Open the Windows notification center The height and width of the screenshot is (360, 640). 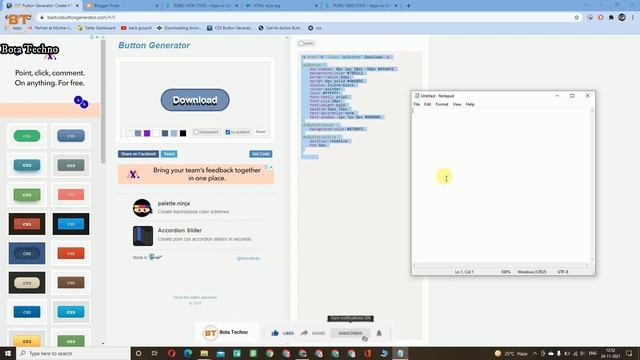(x=629, y=353)
